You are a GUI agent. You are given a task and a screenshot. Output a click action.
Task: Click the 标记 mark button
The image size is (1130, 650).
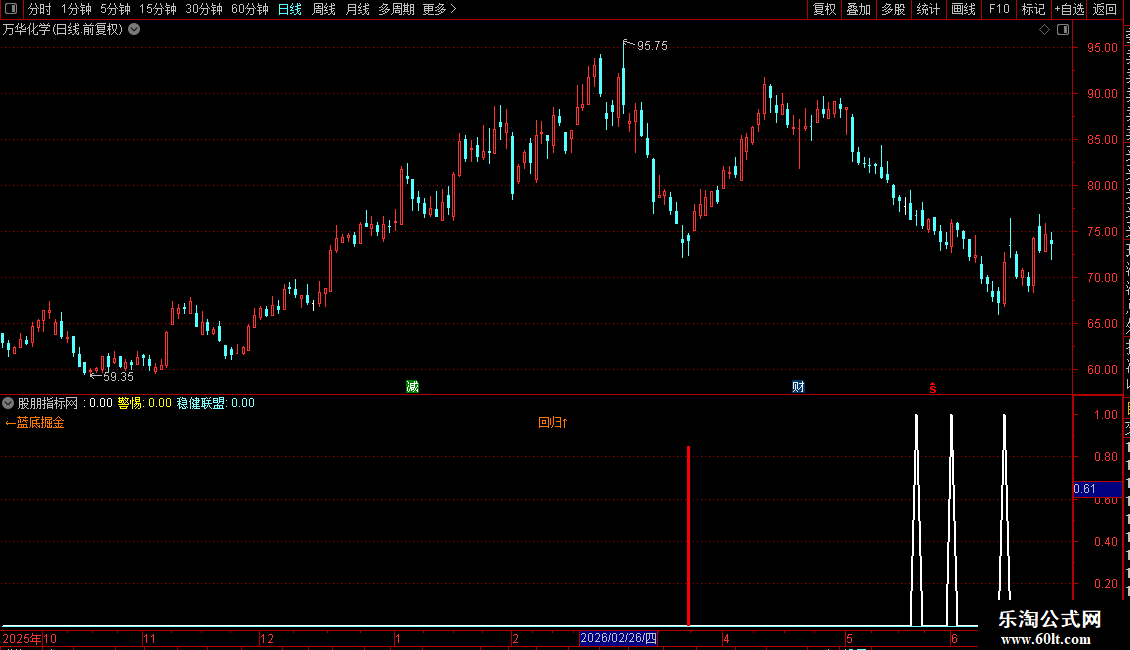[1033, 9]
